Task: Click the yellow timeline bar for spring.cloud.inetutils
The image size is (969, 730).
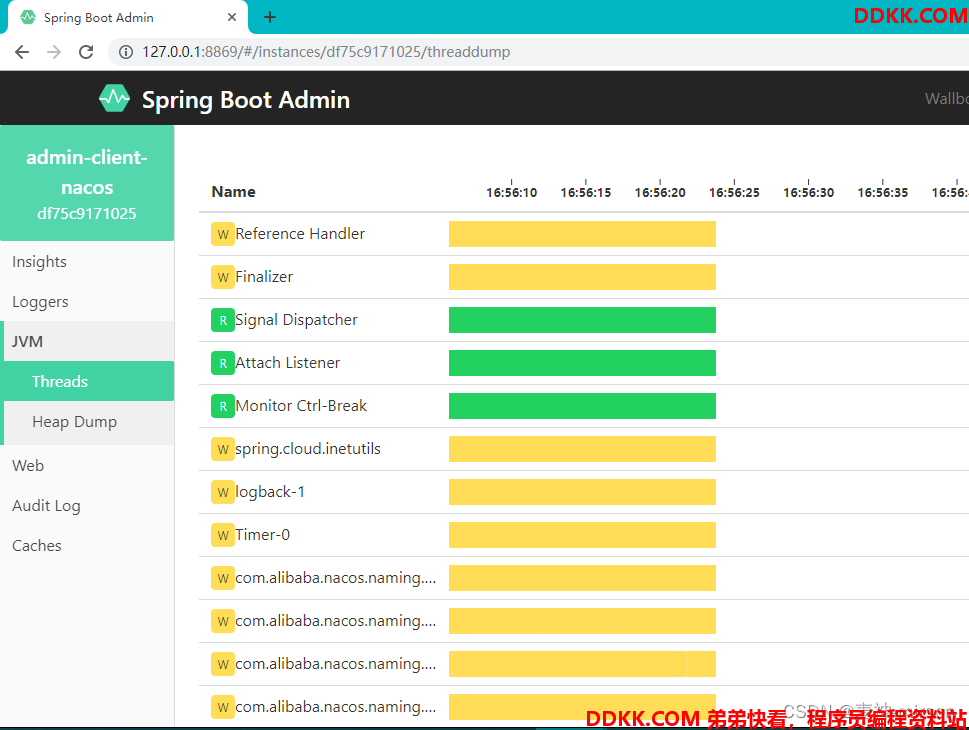Action: click(x=582, y=449)
